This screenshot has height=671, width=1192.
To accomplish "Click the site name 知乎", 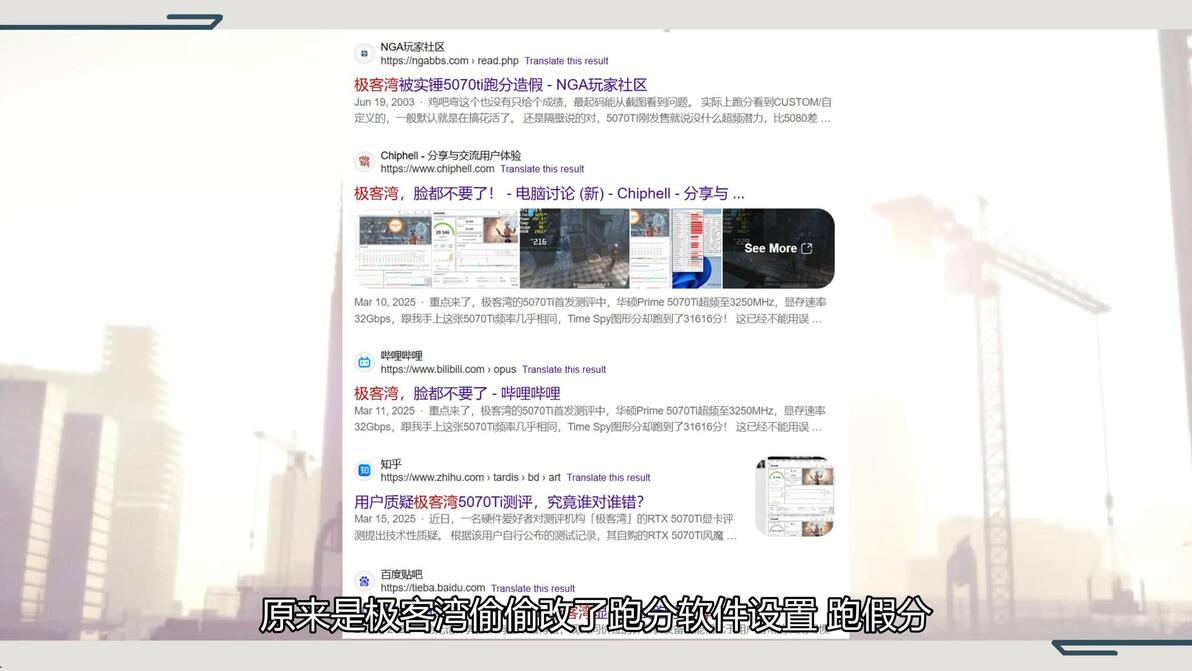I will tap(391, 464).
